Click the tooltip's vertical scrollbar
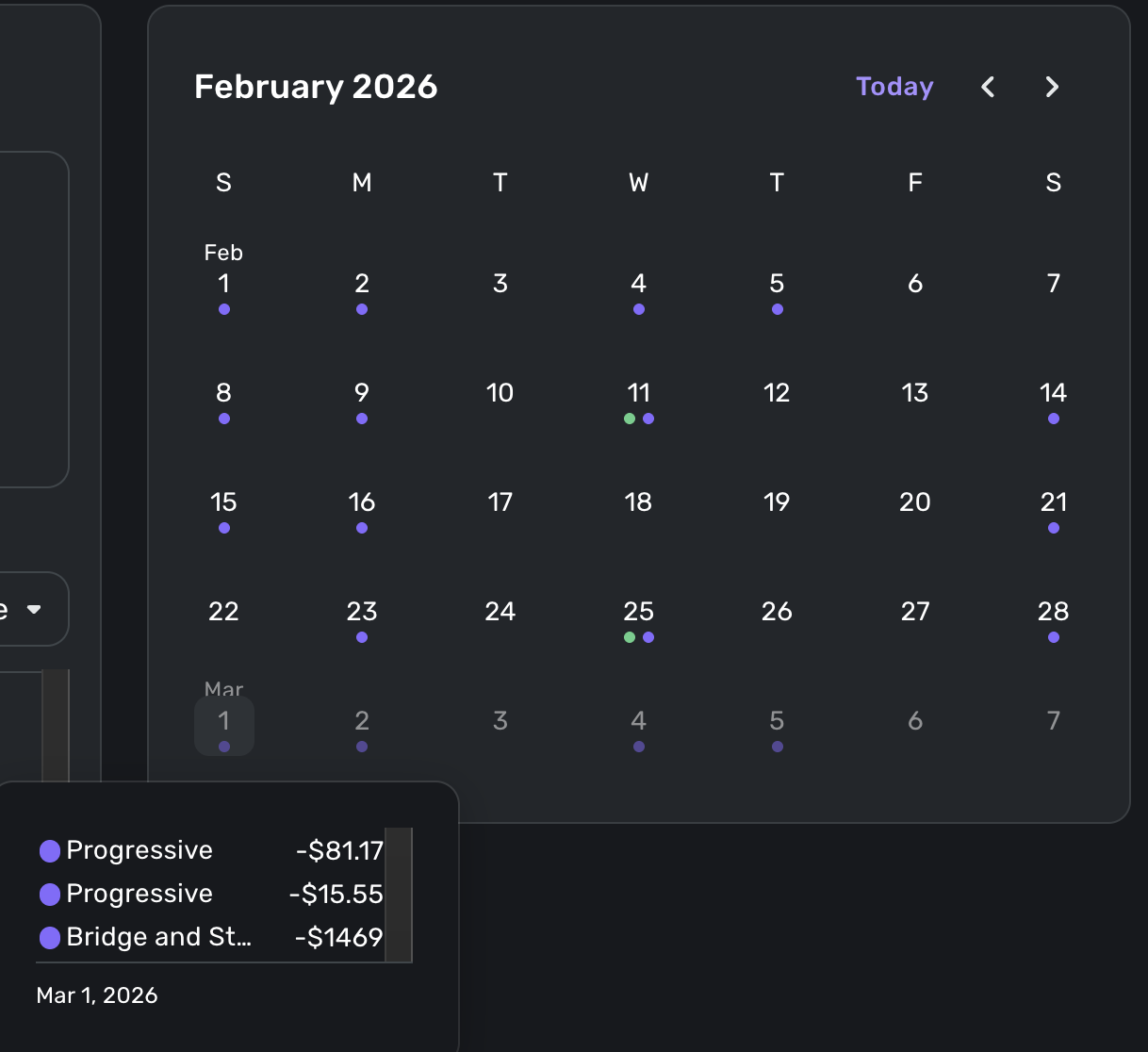The image size is (1148, 1052). pos(398,894)
